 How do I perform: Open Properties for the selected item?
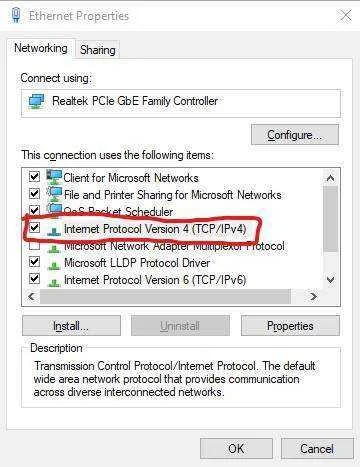point(290,326)
